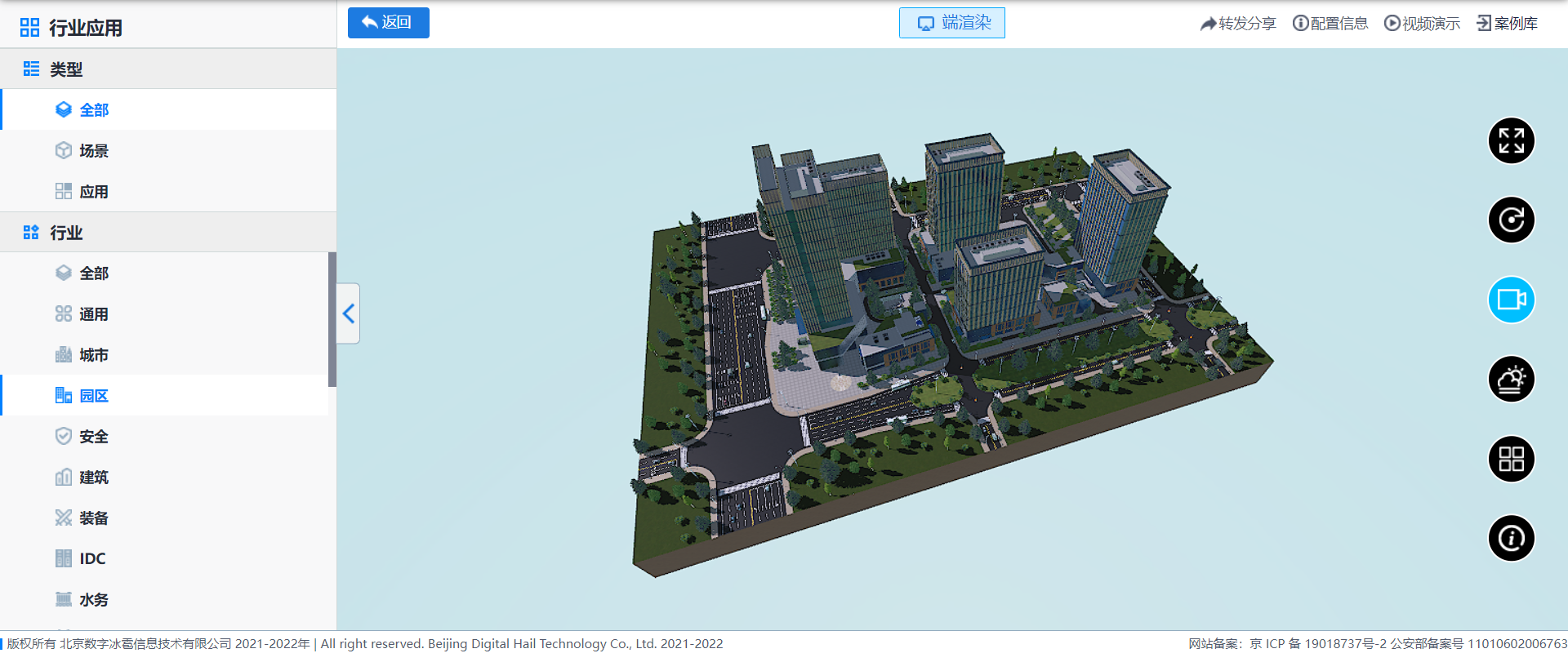Select IDC industry category
This screenshot has height=671, width=1568.
(164, 558)
